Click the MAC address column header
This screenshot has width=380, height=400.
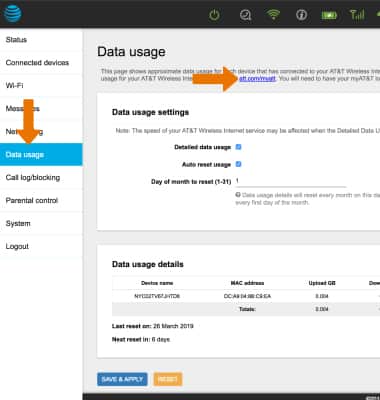(247, 283)
